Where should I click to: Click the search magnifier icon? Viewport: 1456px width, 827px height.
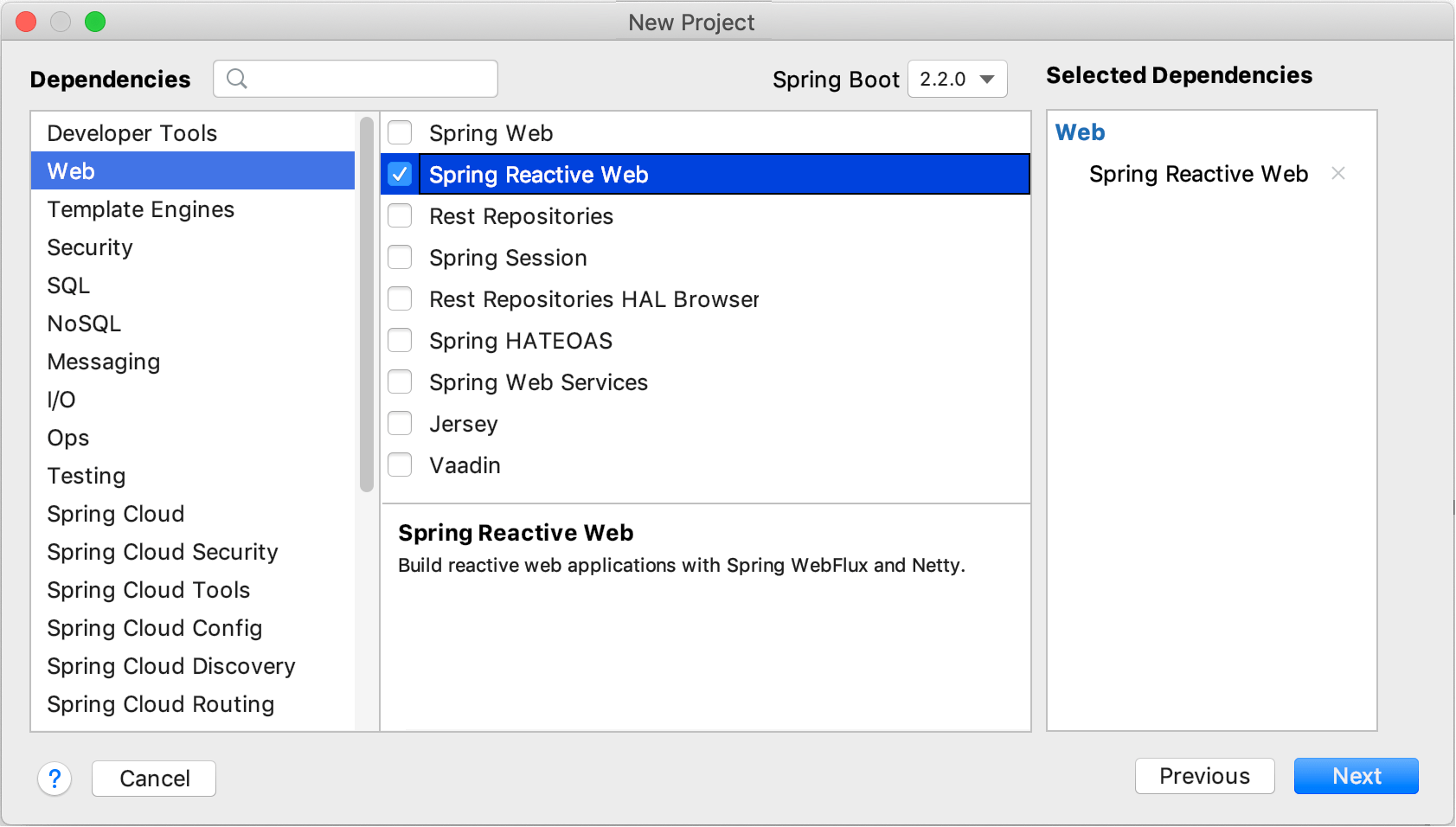click(x=237, y=79)
